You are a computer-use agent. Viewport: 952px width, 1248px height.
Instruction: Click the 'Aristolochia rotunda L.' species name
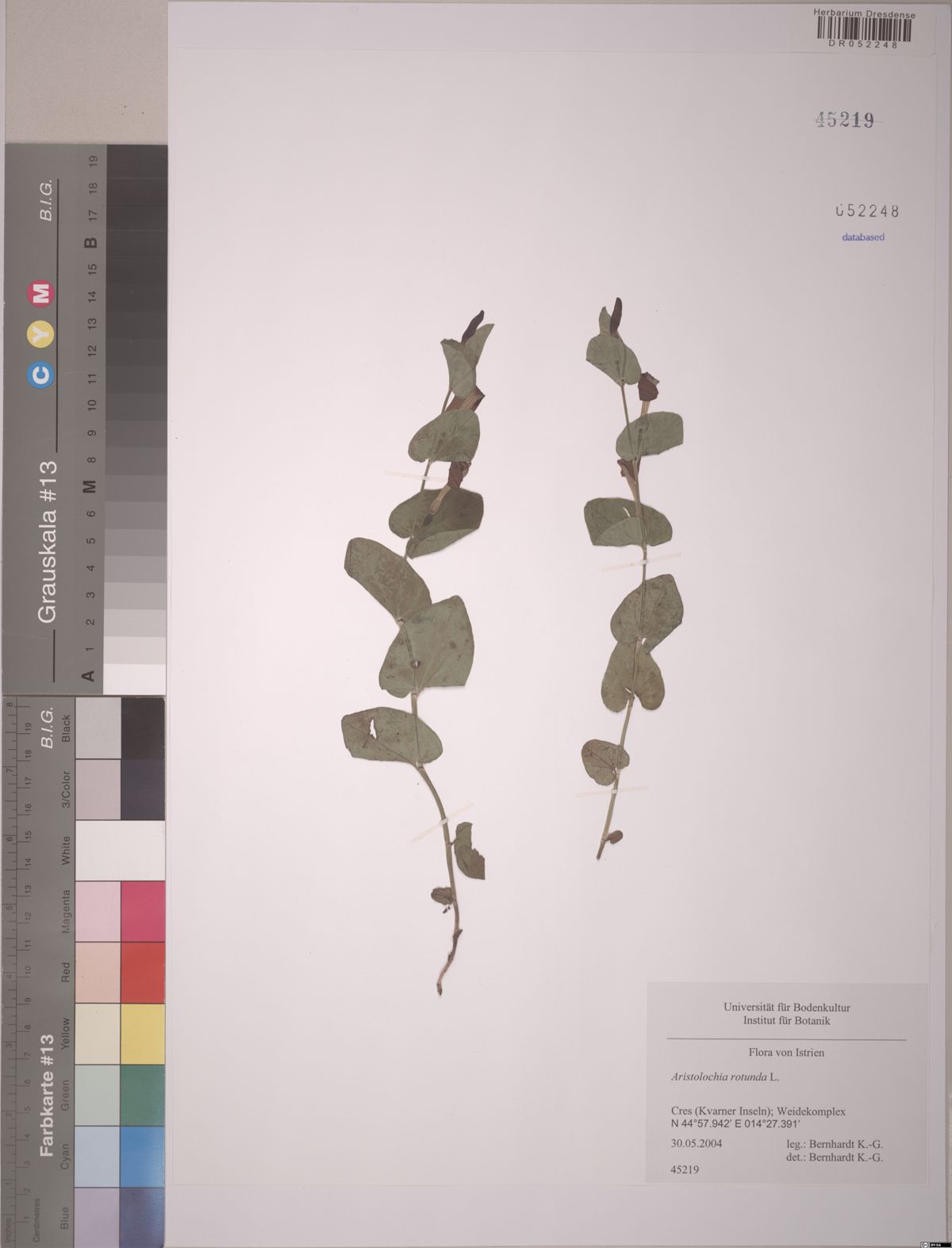coord(724,1077)
